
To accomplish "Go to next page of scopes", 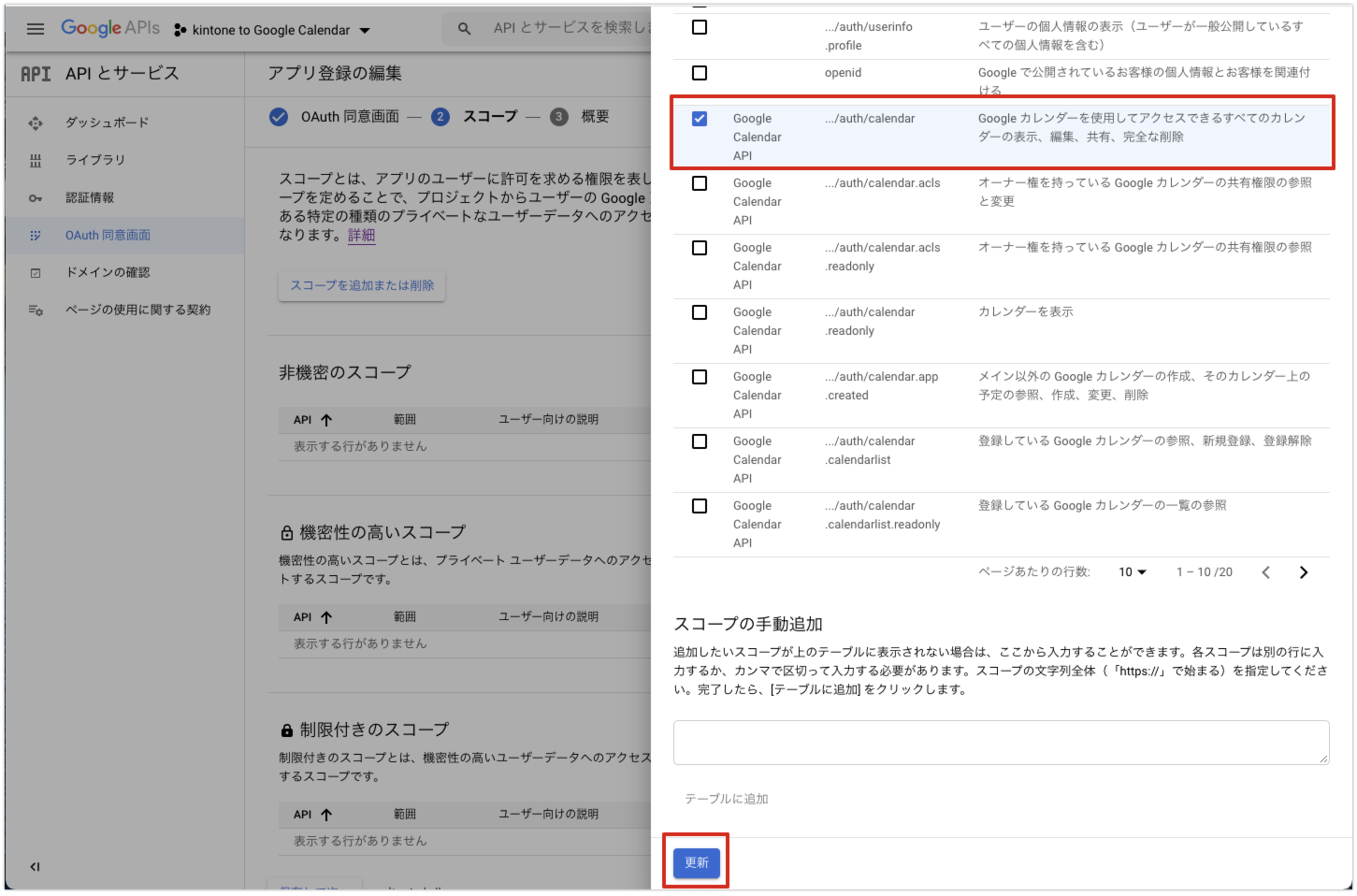I will [1304, 572].
